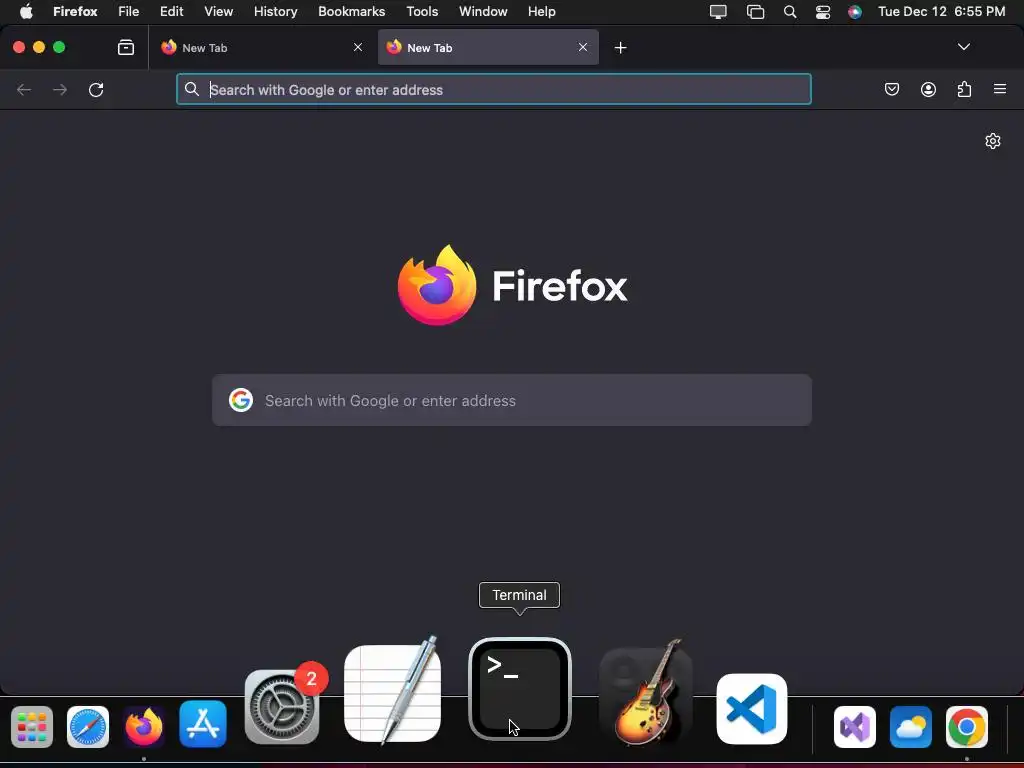Open the Firefox app menu in menu bar
This screenshot has height=768, width=1024.
(x=75, y=12)
